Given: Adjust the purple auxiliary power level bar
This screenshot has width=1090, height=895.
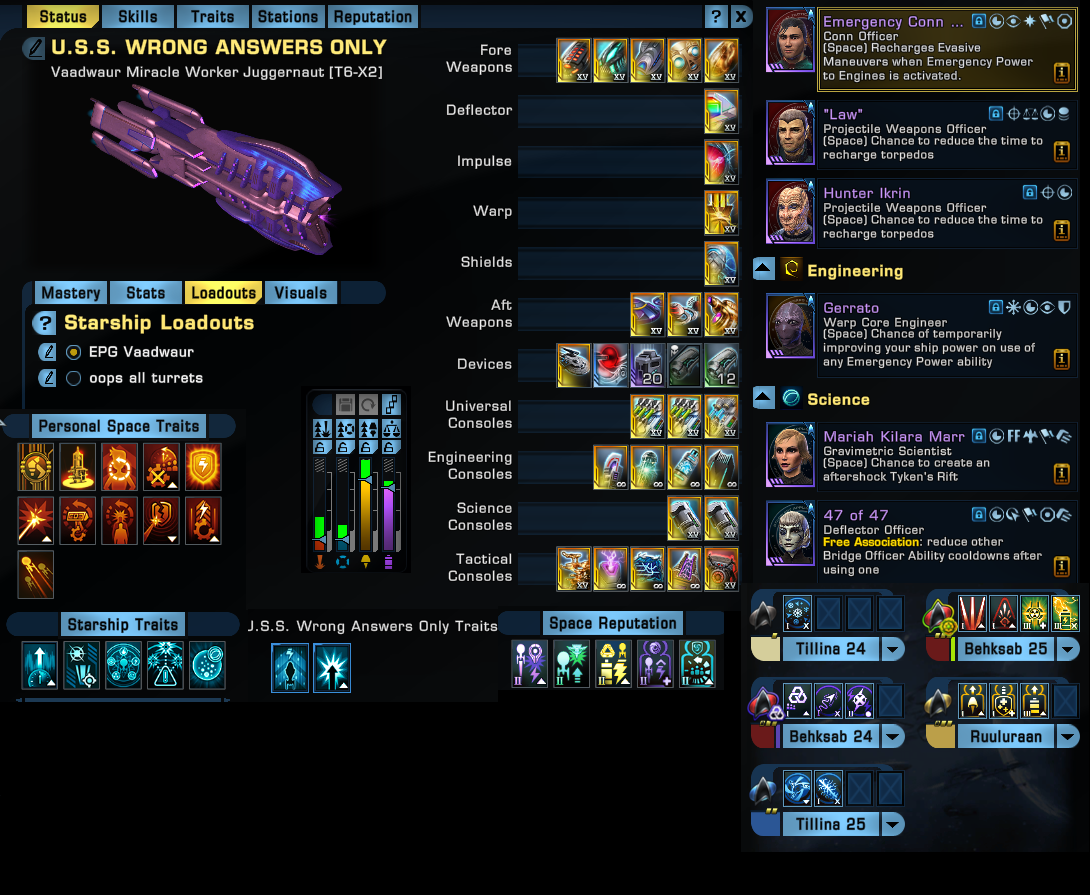Looking at the screenshot, I should pos(389,503).
